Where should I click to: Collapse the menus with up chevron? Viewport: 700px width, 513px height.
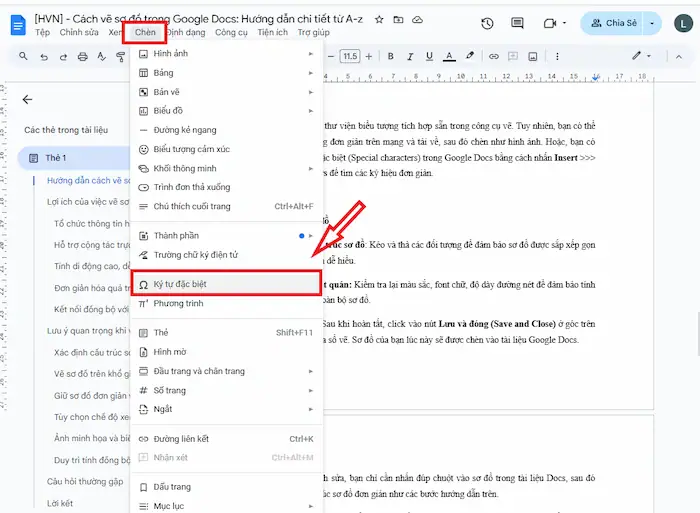point(679,57)
